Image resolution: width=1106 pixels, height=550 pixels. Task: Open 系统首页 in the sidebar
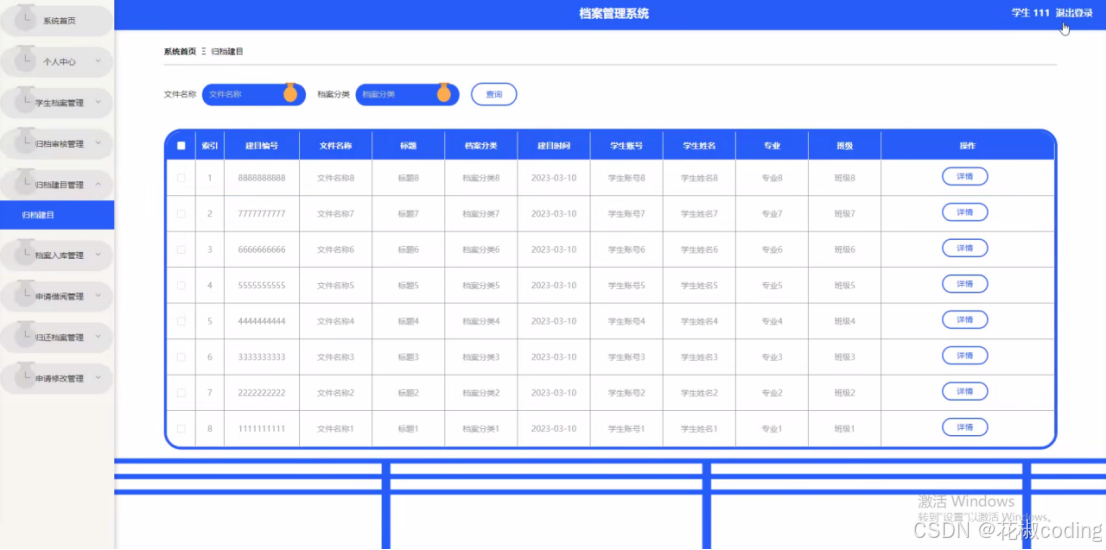click(56, 21)
